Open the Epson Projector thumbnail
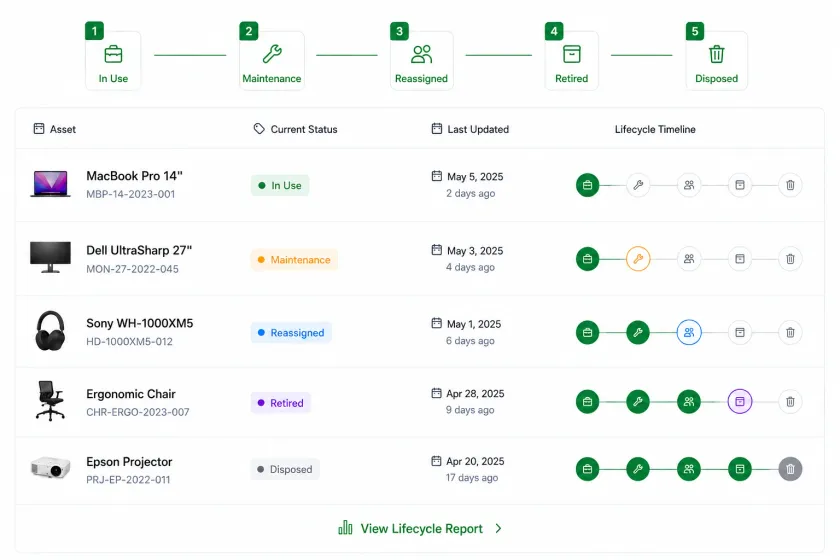840x560 pixels. 50,467
